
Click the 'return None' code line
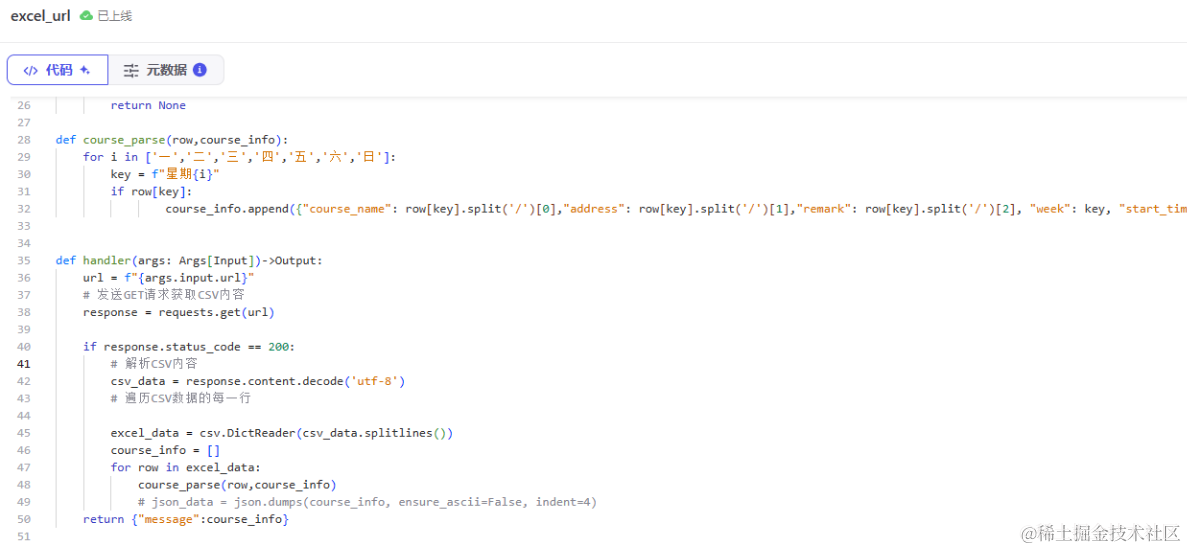point(148,105)
